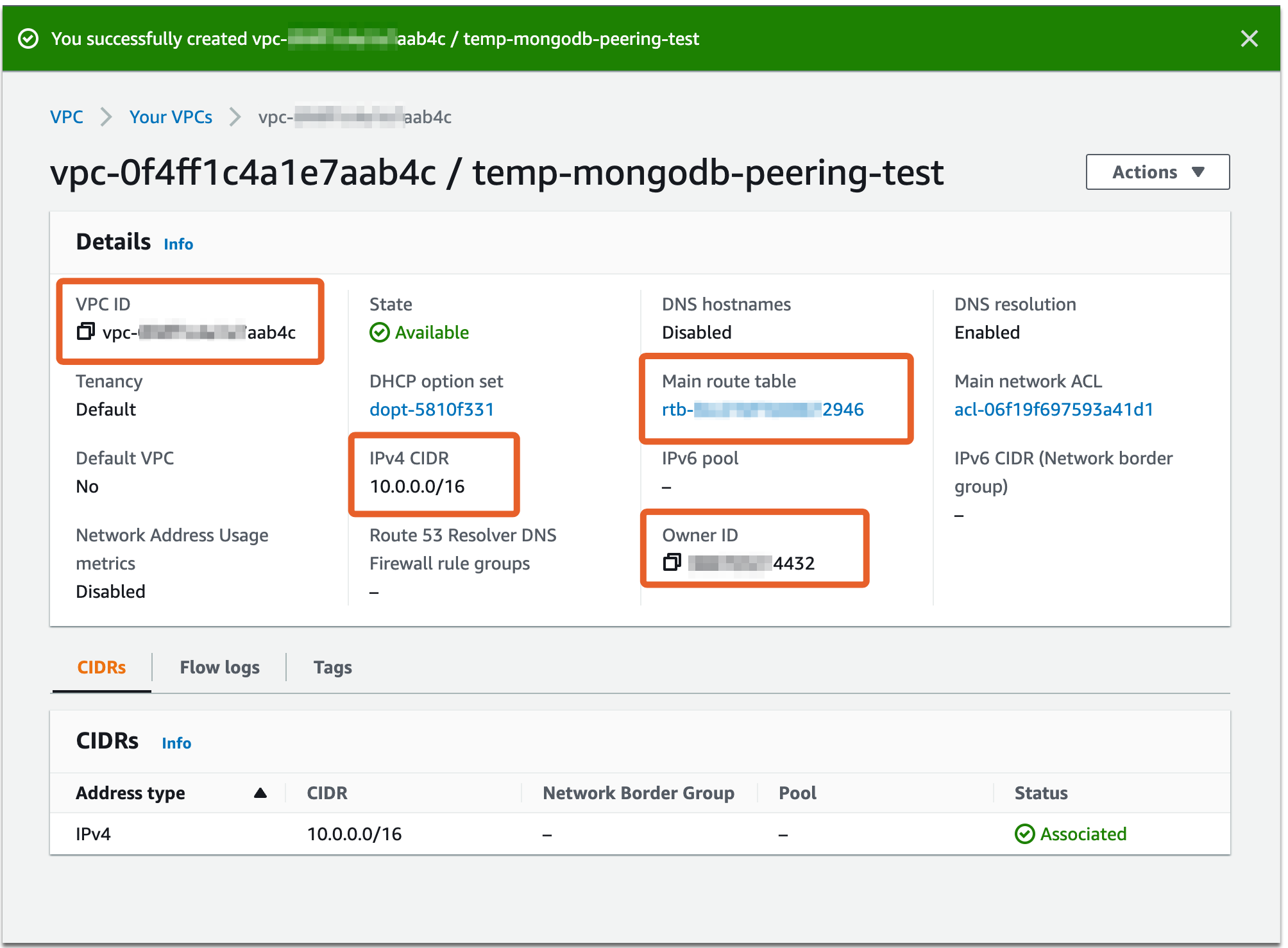Click the Available state status icon
1288x948 pixels.
click(x=380, y=332)
